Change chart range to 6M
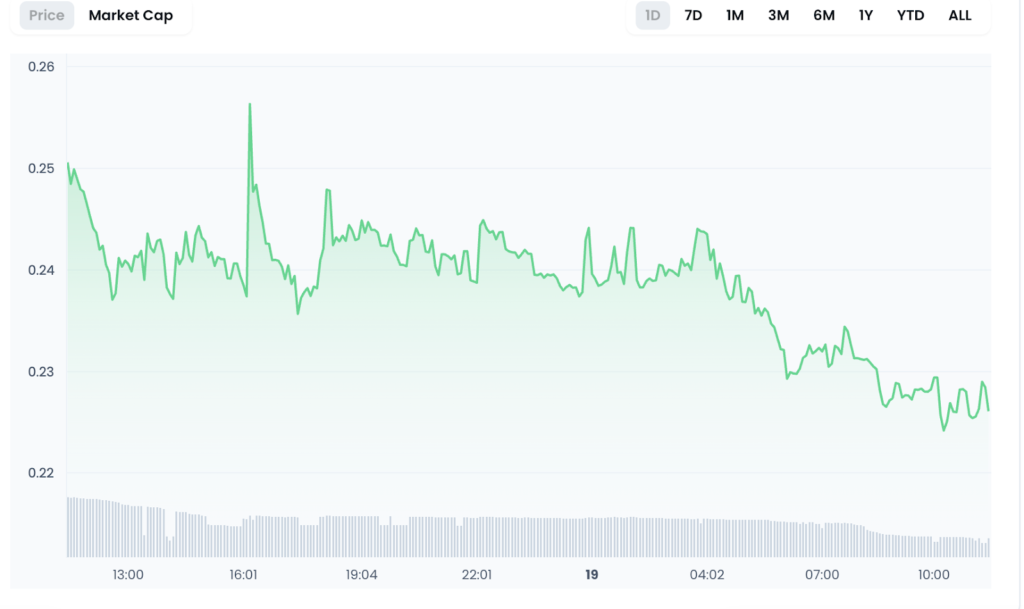 click(824, 16)
